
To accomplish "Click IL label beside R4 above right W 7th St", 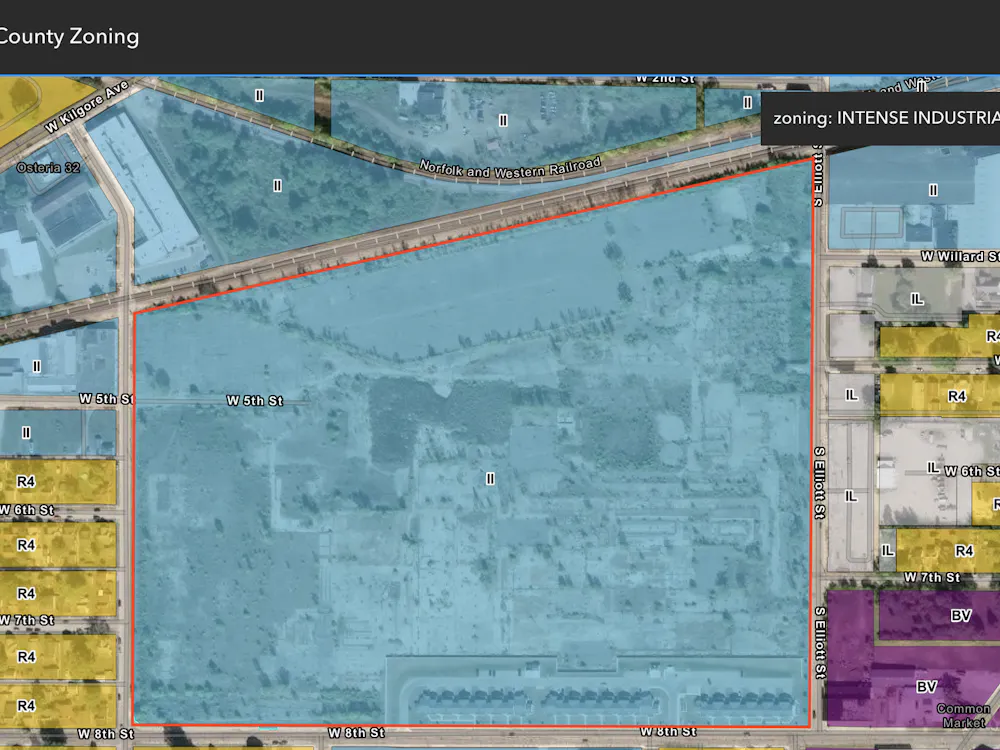I will click(x=887, y=550).
